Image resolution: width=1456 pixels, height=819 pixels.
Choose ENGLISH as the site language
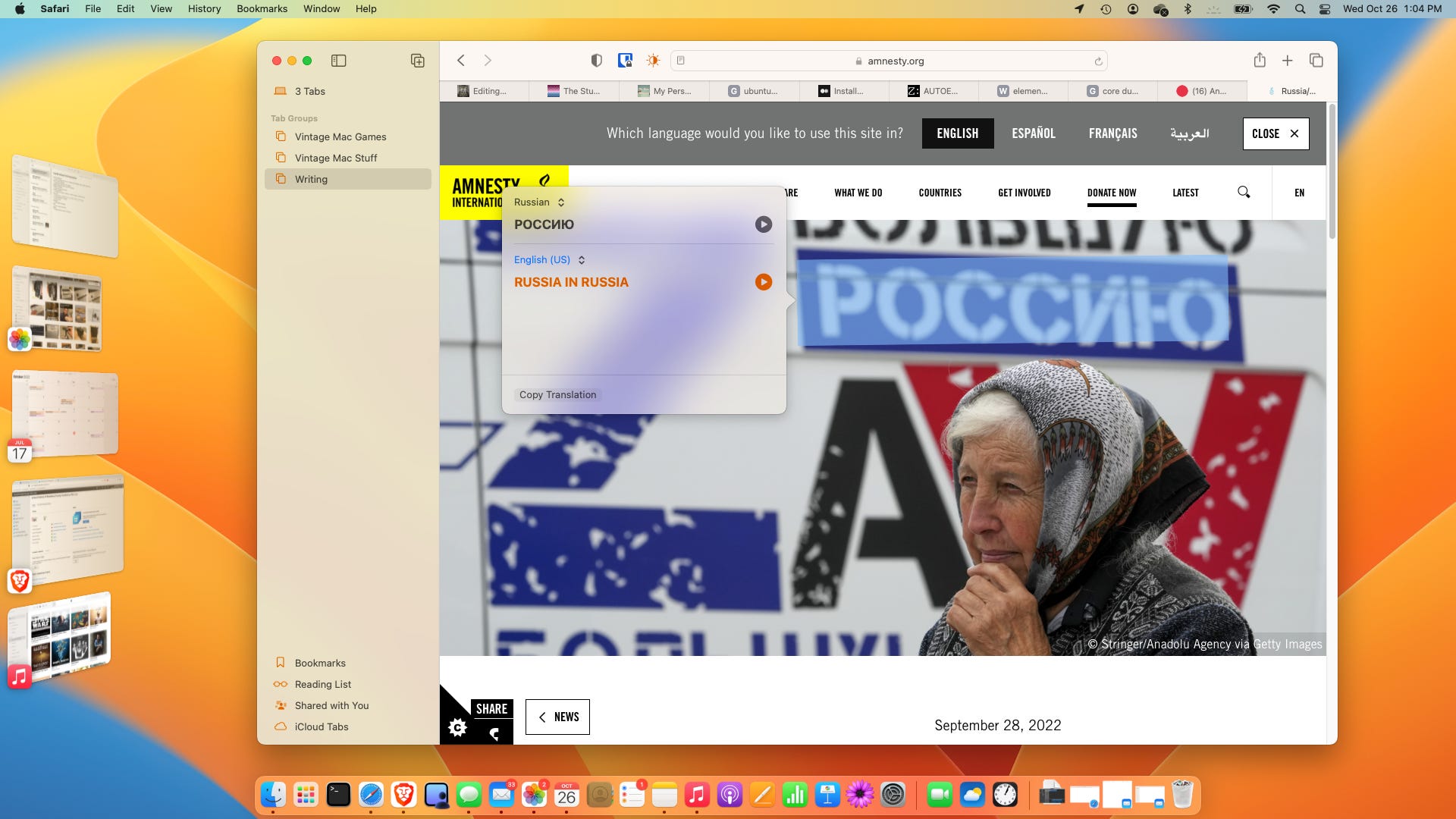[x=958, y=133]
